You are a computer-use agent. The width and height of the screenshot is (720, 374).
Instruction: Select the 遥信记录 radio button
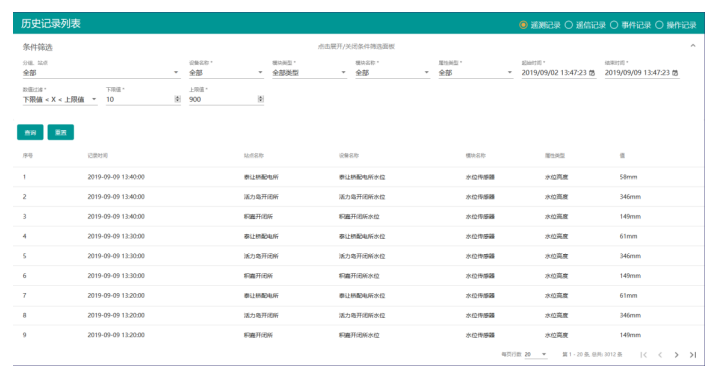pyautogui.click(x=568, y=25)
